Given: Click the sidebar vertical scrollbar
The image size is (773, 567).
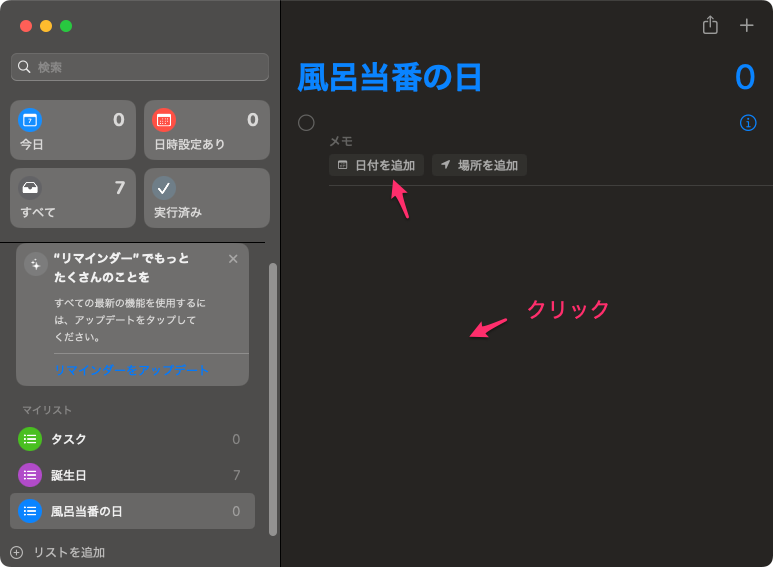Looking at the screenshot, I should click(x=273, y=400).
